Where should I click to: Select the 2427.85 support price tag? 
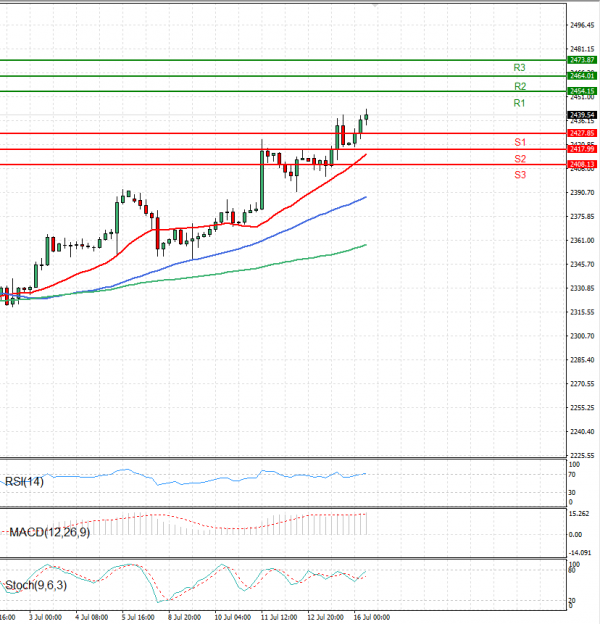point(582,133)
